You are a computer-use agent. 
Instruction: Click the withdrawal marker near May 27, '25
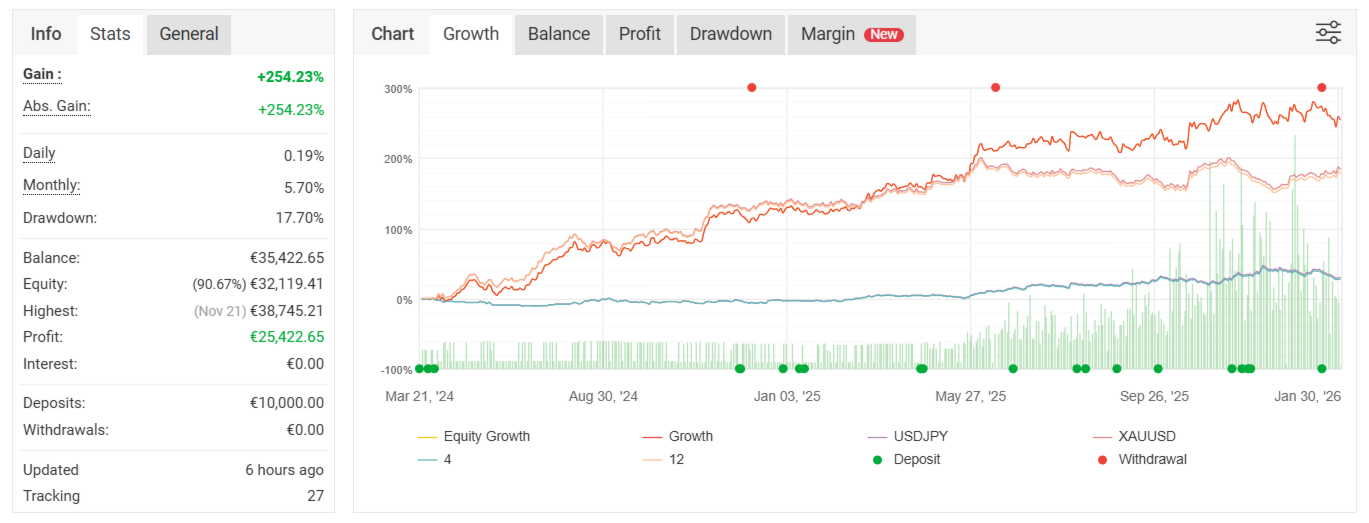coord(995,88)
